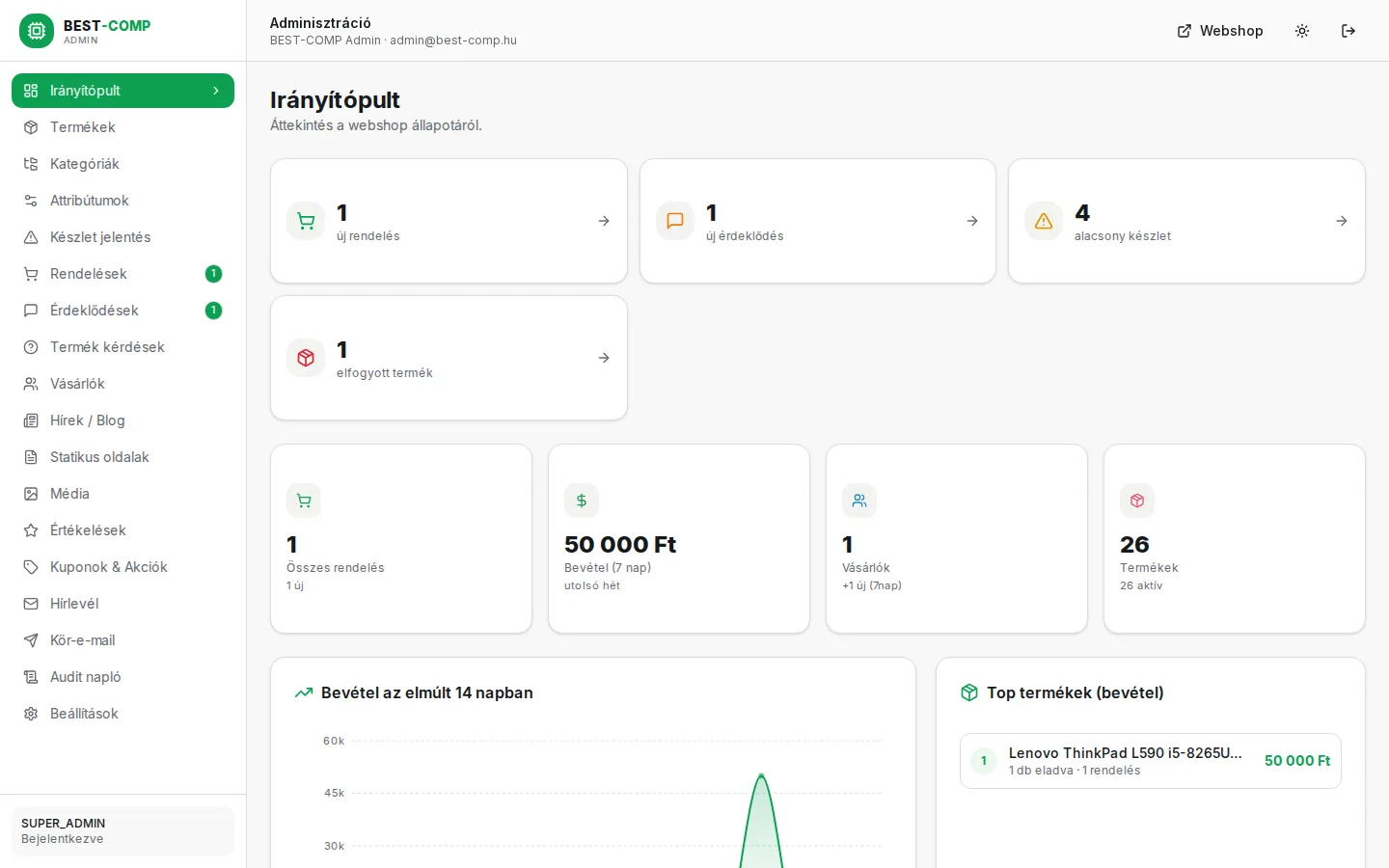
Task: Open the 'új rendelés' card arrow
Action: pyautogui.click(x=604, y=221)
